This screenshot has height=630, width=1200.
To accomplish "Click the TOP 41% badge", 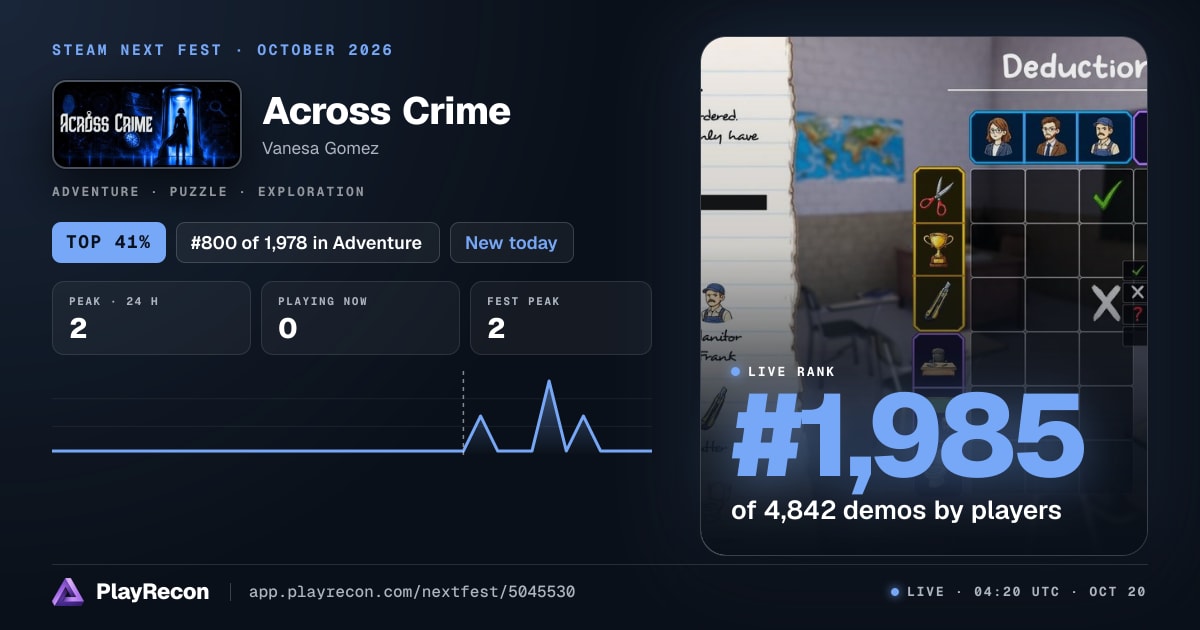I will (x=109, y=243).
